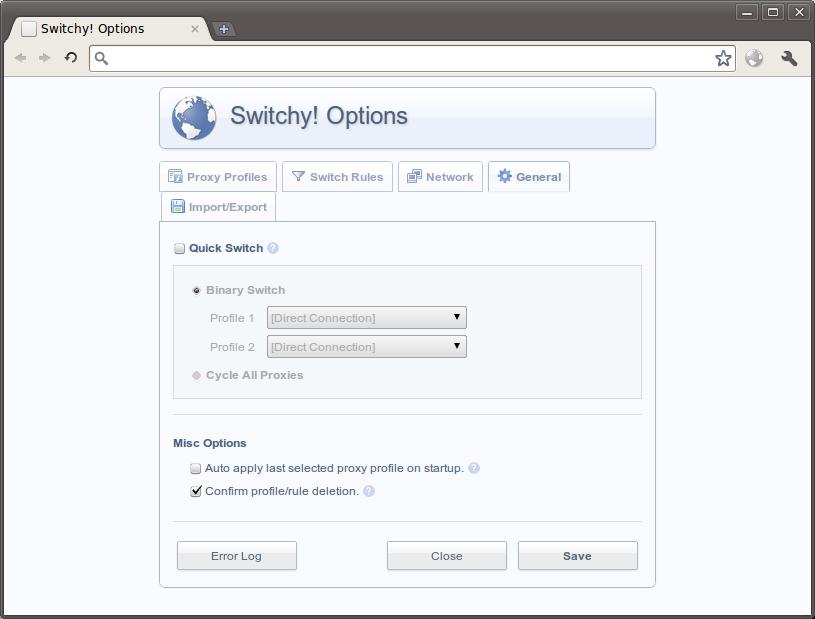Open the Network tab
This screenshot has height=619, width=815.
(440, 177)
